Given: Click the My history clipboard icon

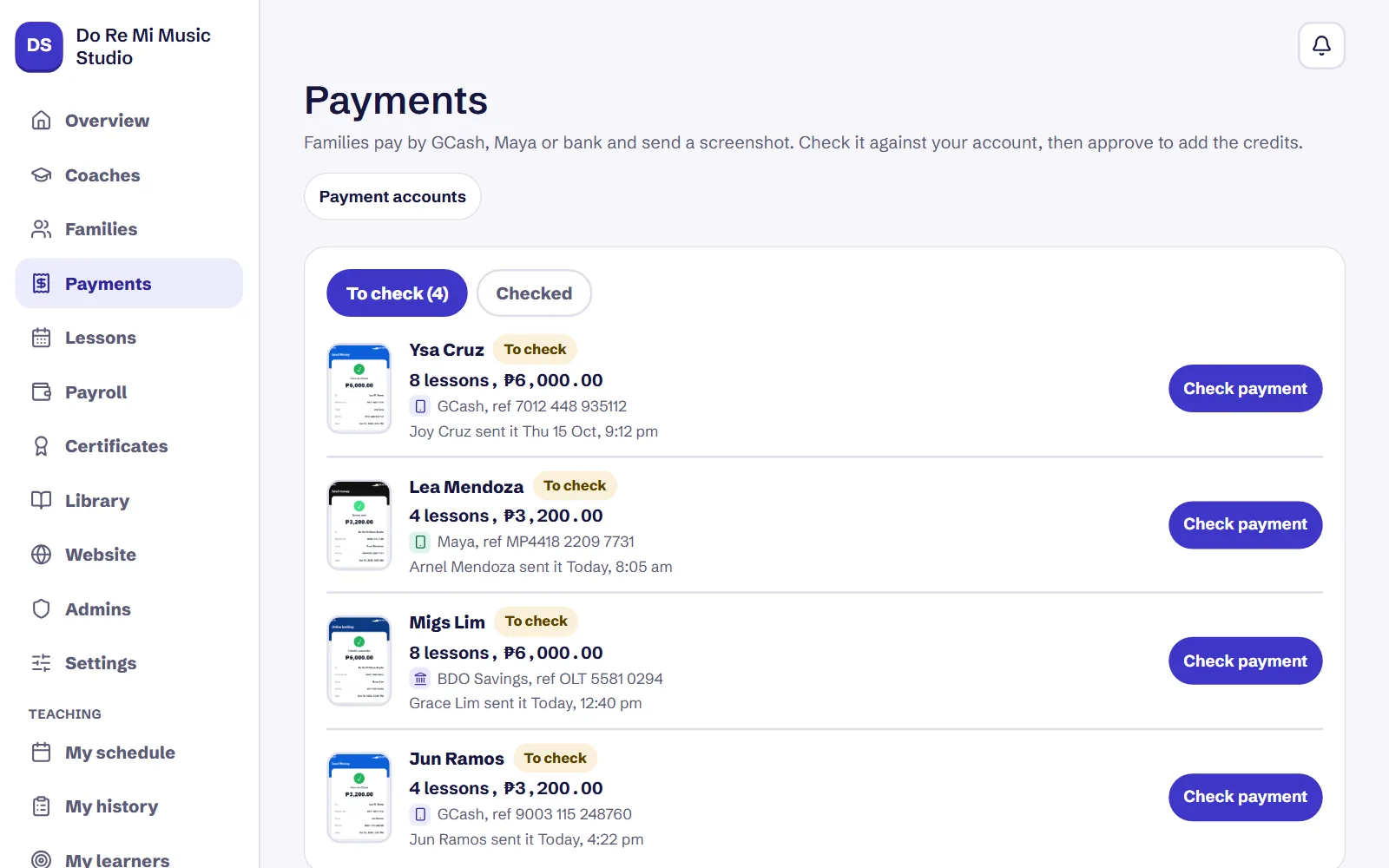Looking at the screenshot, I should (x=41, y=806).
